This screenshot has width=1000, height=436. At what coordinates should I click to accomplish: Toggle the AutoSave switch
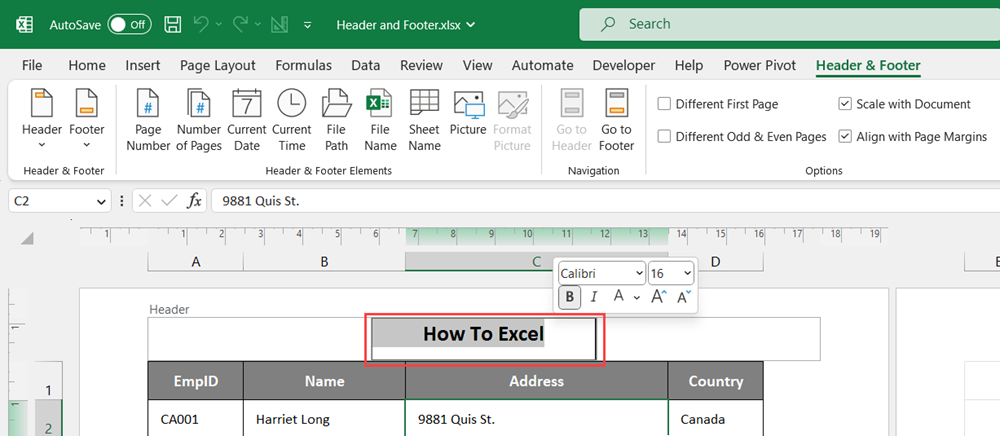(x=129, y=25)
